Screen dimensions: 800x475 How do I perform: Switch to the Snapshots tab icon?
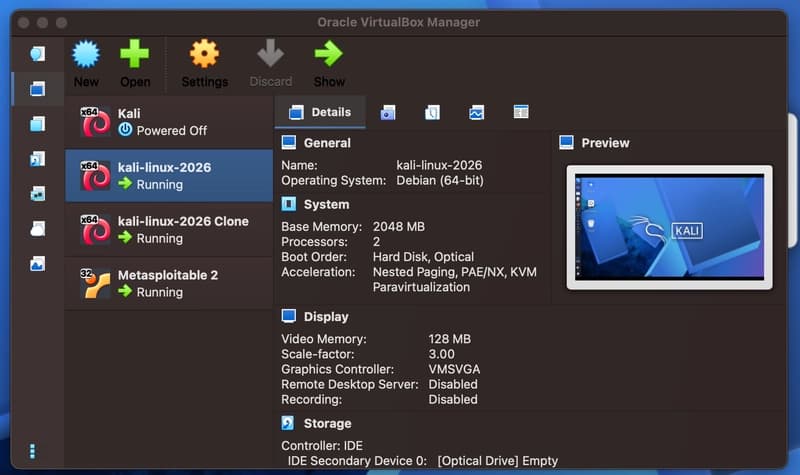[x=388, y=112]
